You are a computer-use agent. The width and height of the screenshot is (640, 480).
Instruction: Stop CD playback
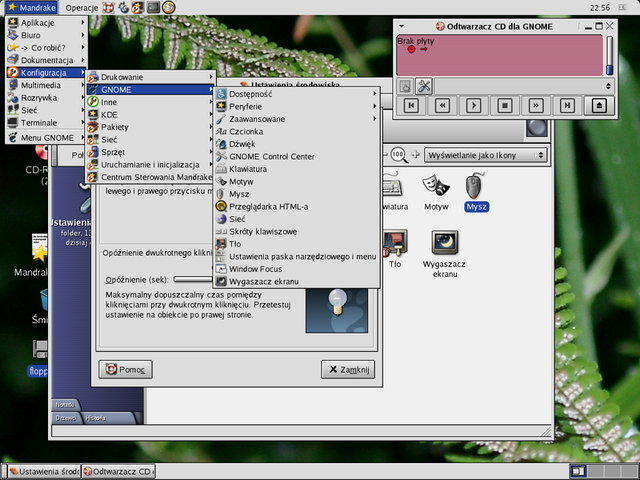[x=505, y=106]
